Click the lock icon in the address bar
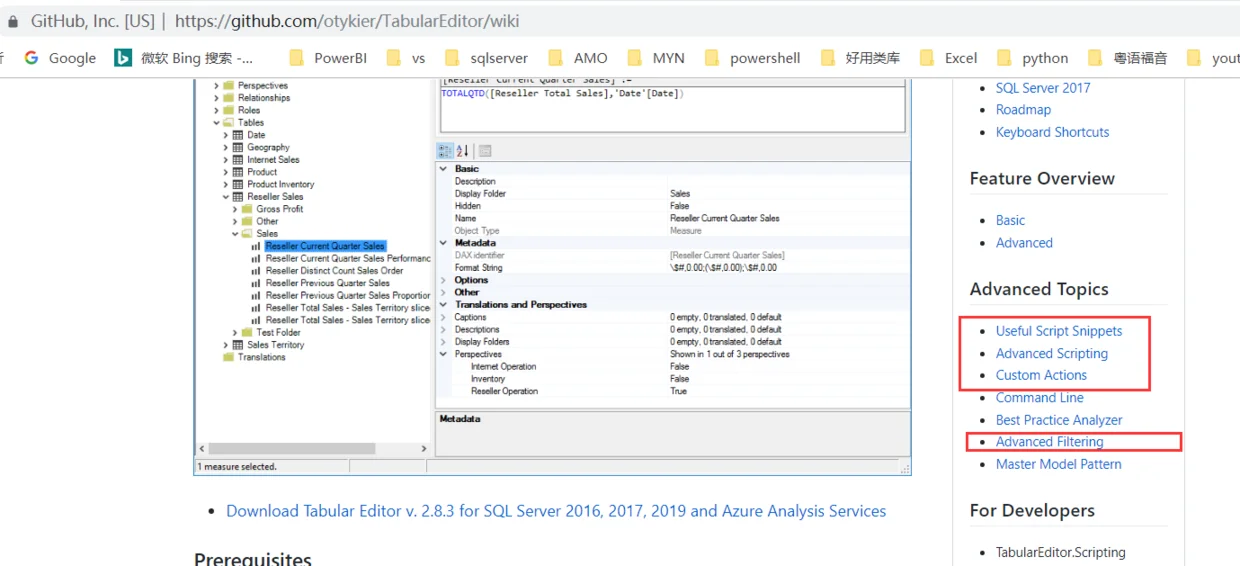The height and width of the screenshot is (566, 1240). pyautogui.click(x=13, y=21)
